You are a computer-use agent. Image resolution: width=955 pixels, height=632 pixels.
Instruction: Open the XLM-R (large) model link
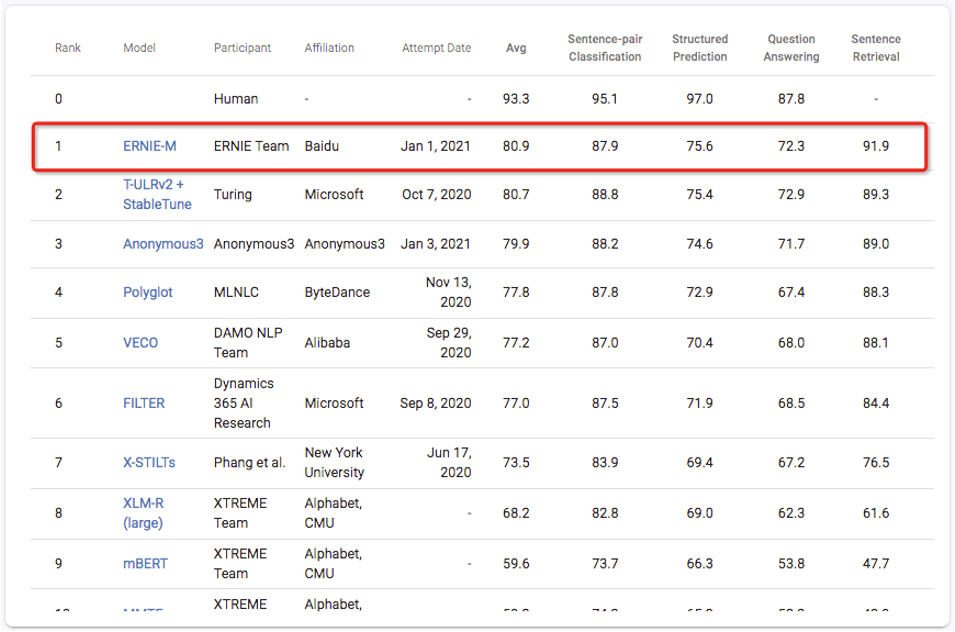click(143, 513)
